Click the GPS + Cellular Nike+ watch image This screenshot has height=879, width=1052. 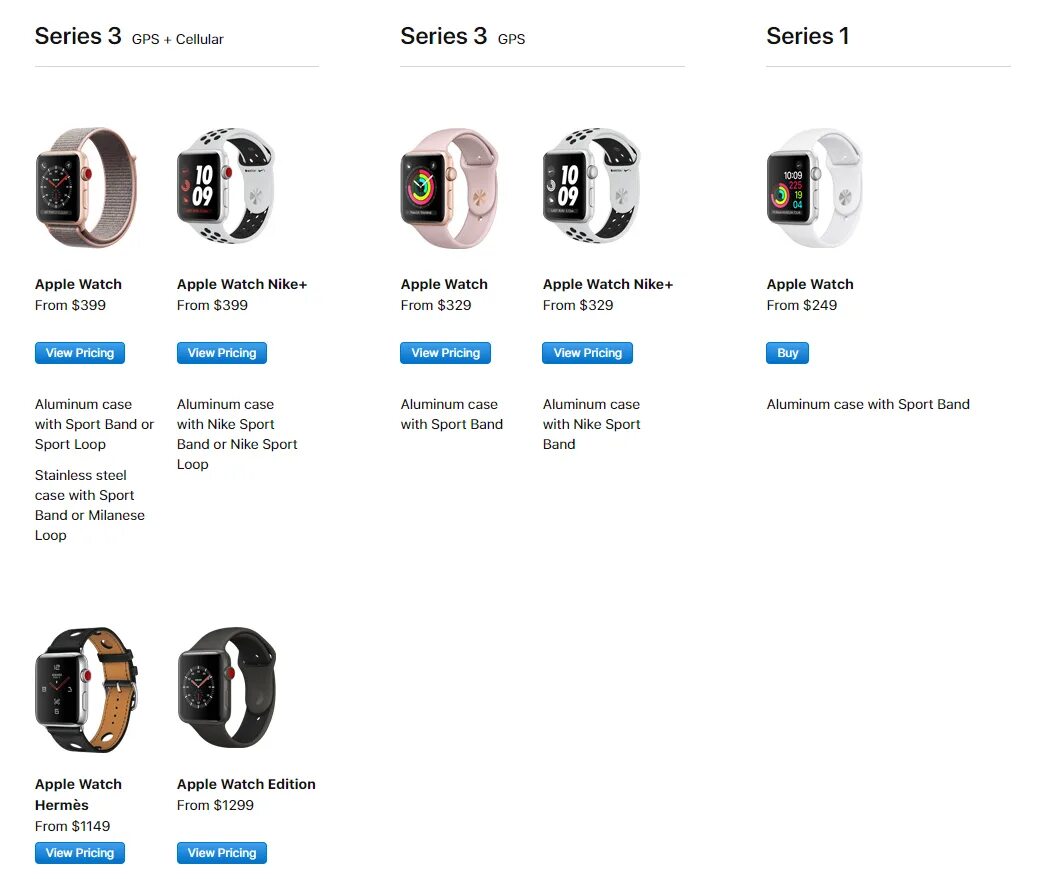(226, 185)
